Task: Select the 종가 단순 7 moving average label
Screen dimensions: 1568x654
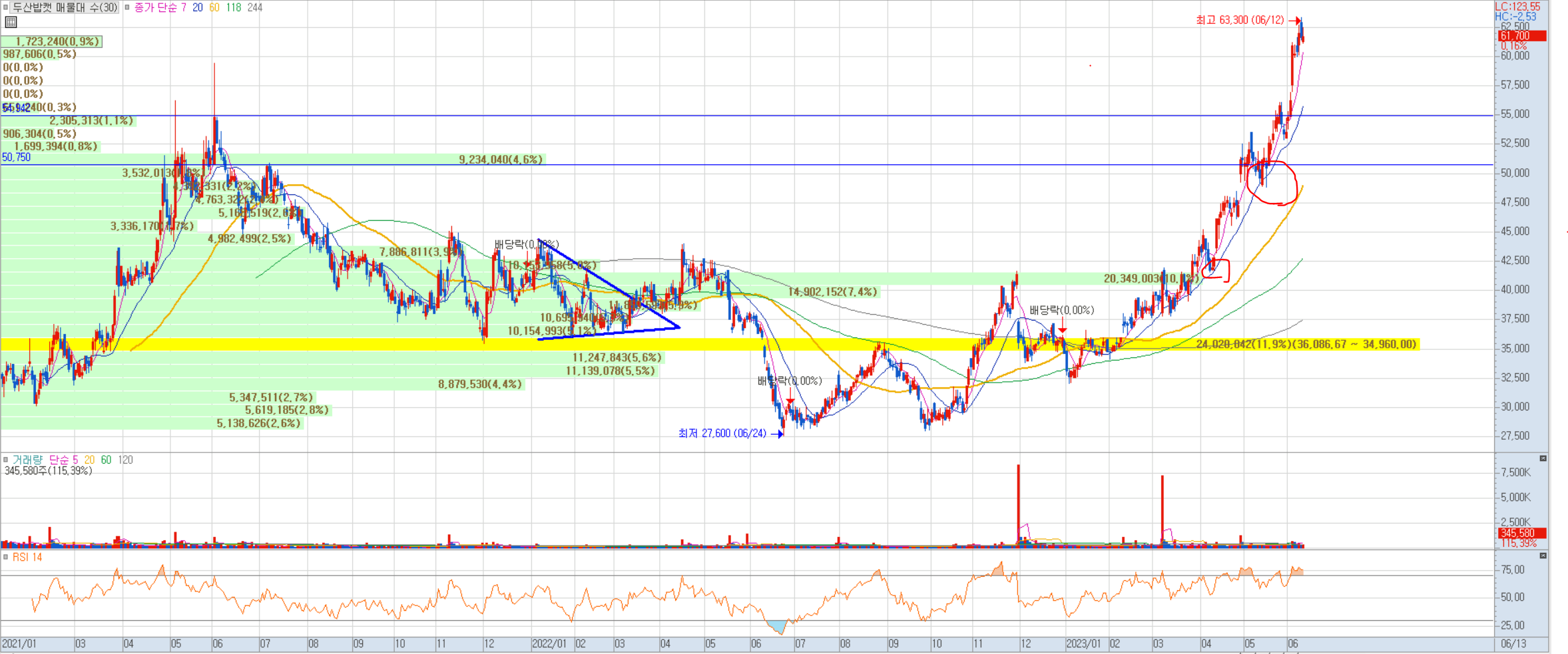Action: pyautogui.click(x=160, y=8)
